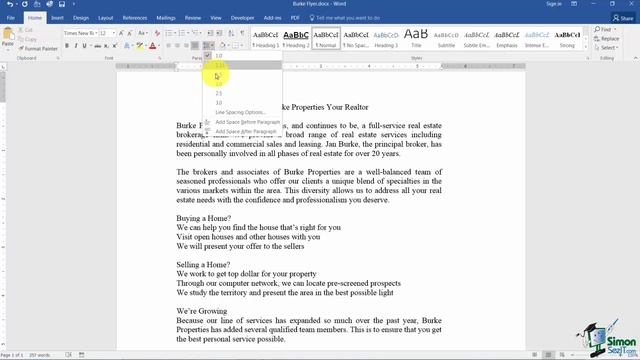Screen dimensions: 640x360
Task: Align text right
Action: [x=186, y=46]
